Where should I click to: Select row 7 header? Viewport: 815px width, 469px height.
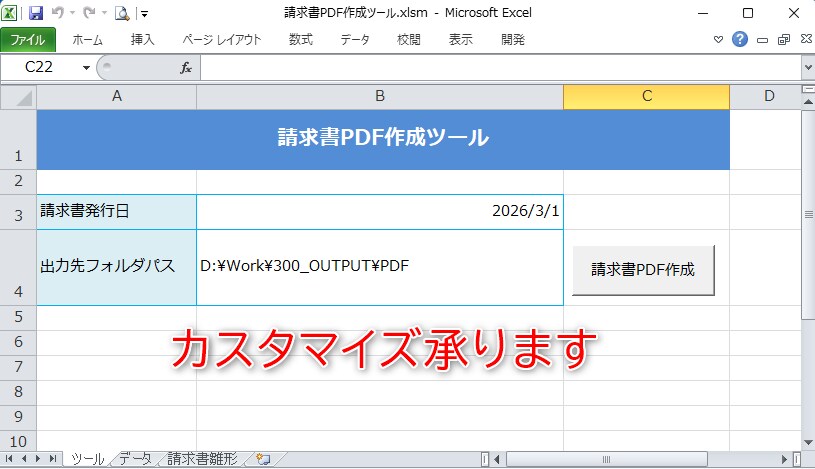[x=18, y=367]
